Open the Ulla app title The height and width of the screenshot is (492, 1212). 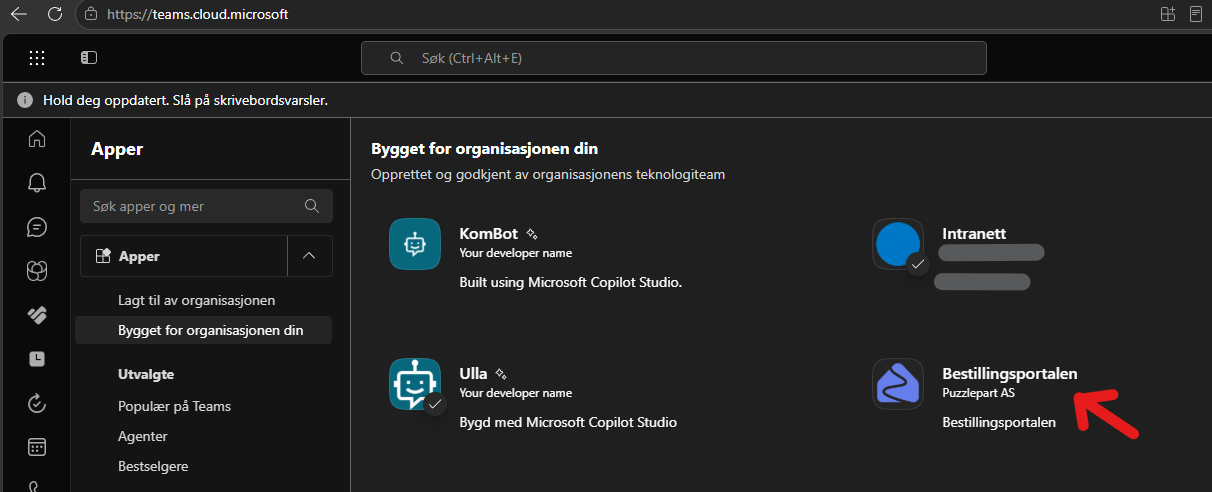click(473, 374)
